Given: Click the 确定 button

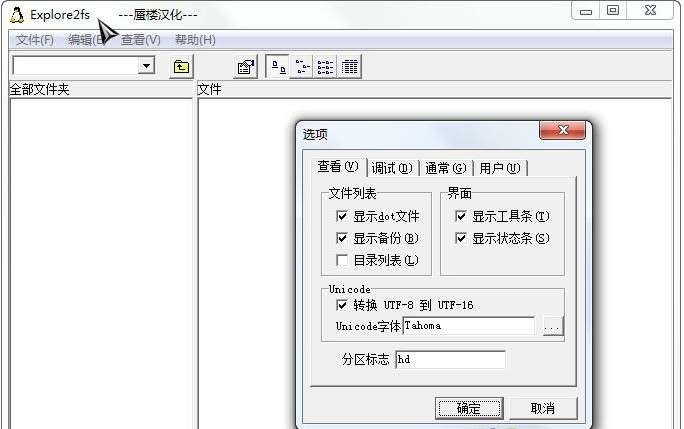Looking at the screenshot, I should 469,408.
